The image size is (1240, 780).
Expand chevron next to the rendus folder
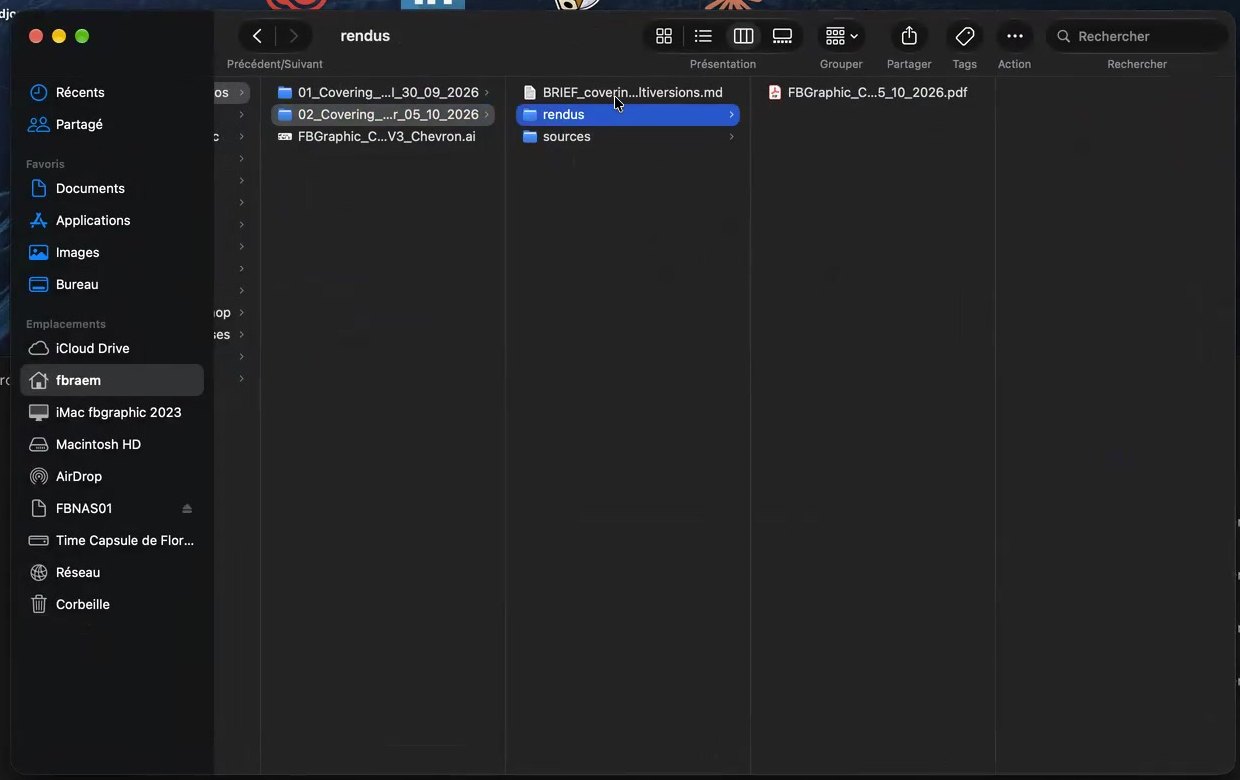(731, 114)
